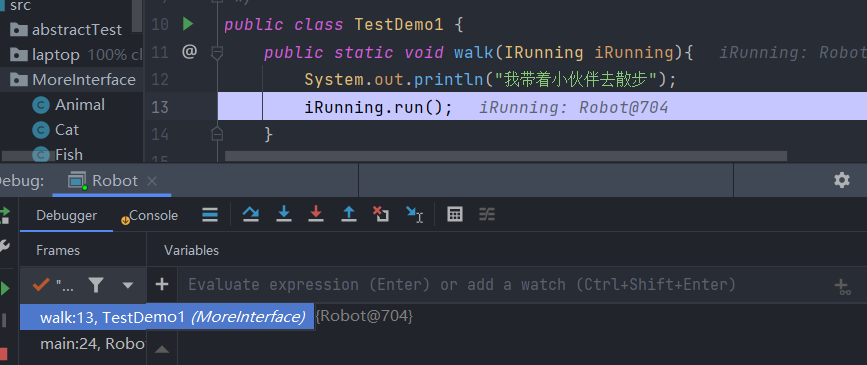Click the Run to Cursor icon

414,214
